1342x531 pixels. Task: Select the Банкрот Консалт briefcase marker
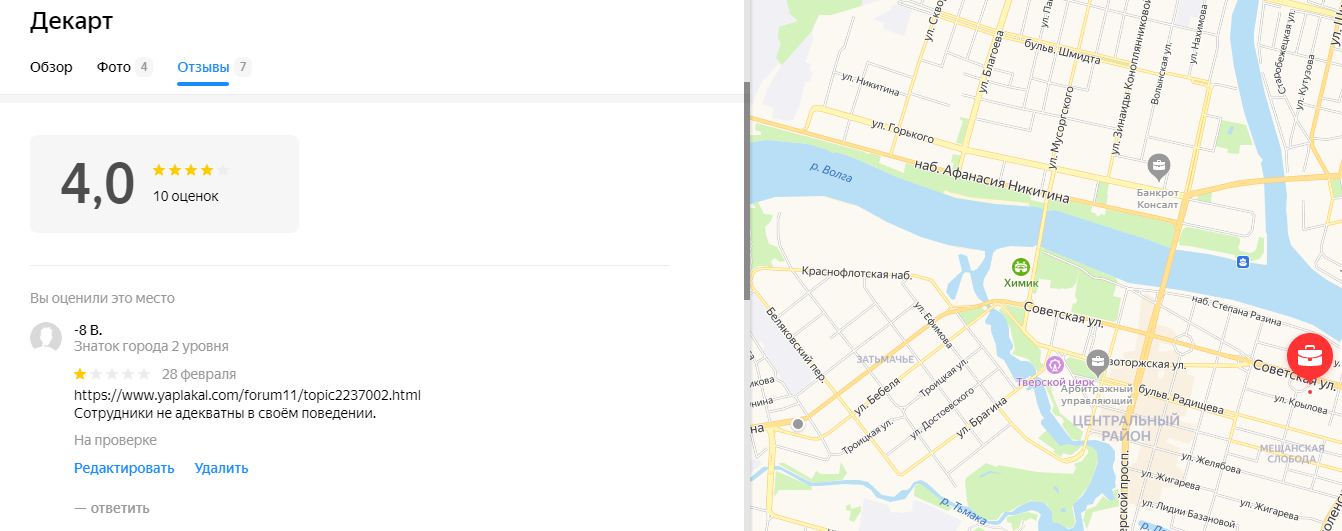[1159, 165]
